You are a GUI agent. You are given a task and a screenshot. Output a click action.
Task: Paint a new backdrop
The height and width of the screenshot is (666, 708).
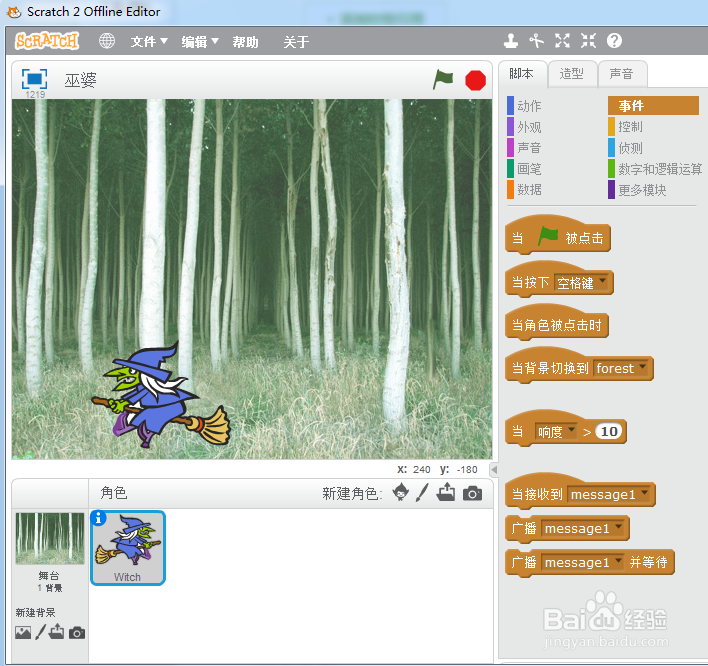pyautogui.click(x=40, y=632)
